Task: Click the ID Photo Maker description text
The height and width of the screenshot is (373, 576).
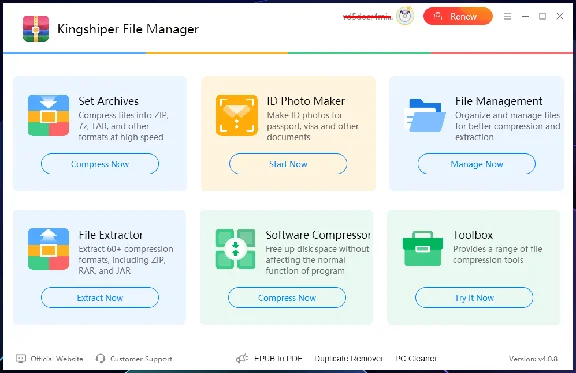Action: pyautogui.click(x=313, y=126)
